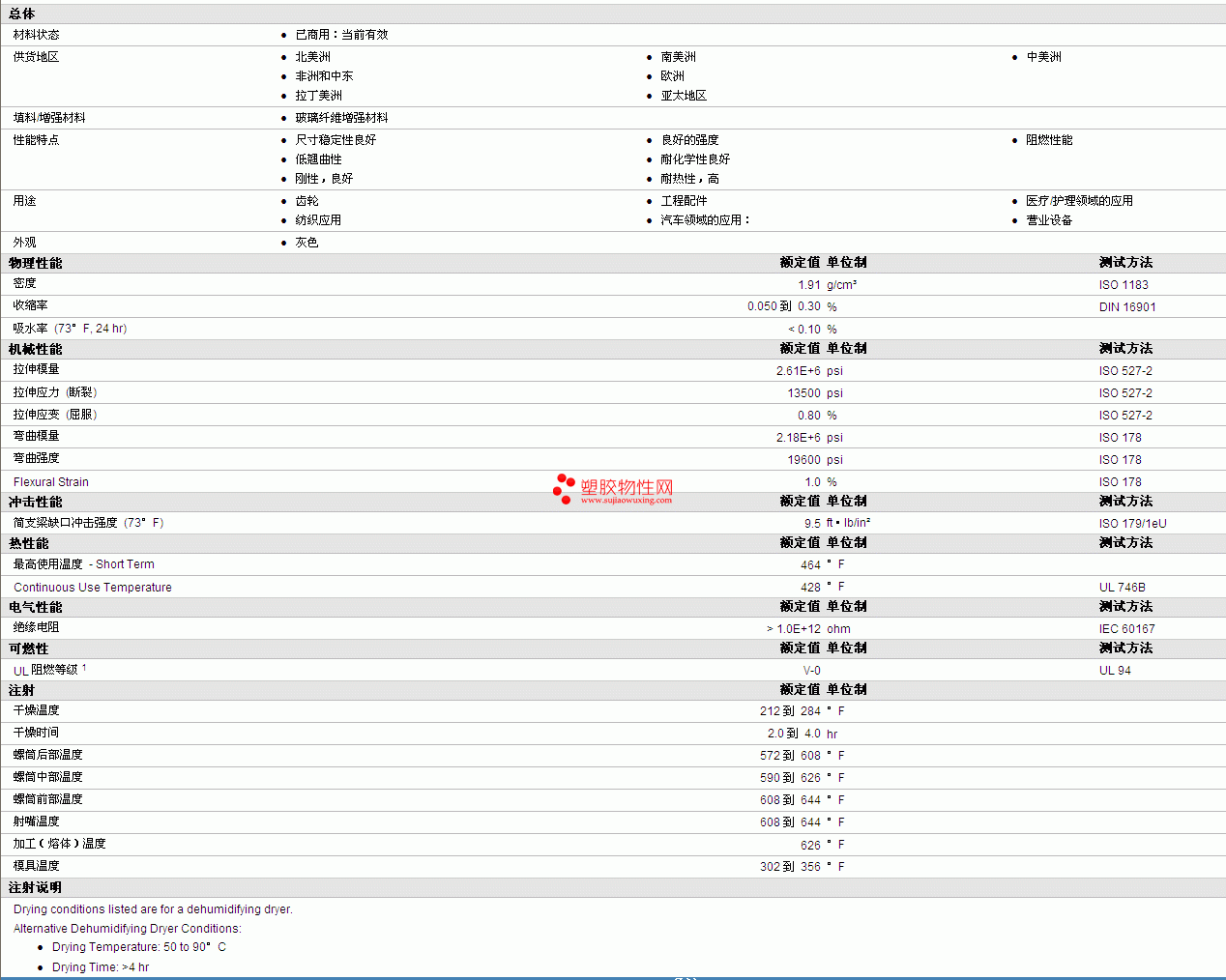Click the footnote 1 superscript beside UL阻燃等级
This screenshot has width=1226, height=980.
pyautogui.click(x=84, y=667)
